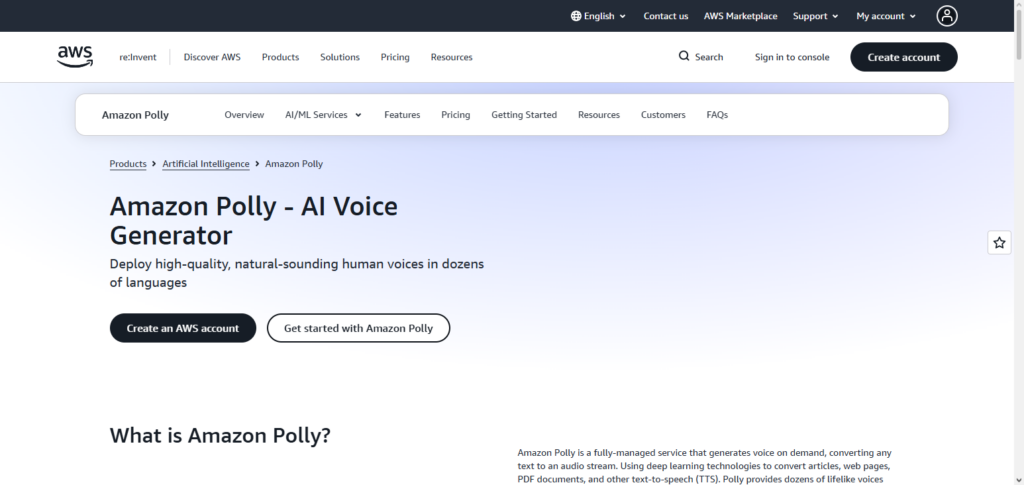This screenshot has height=485, width=1024.
Task: Open the Discover AWS menu
Action: point(212,57)
